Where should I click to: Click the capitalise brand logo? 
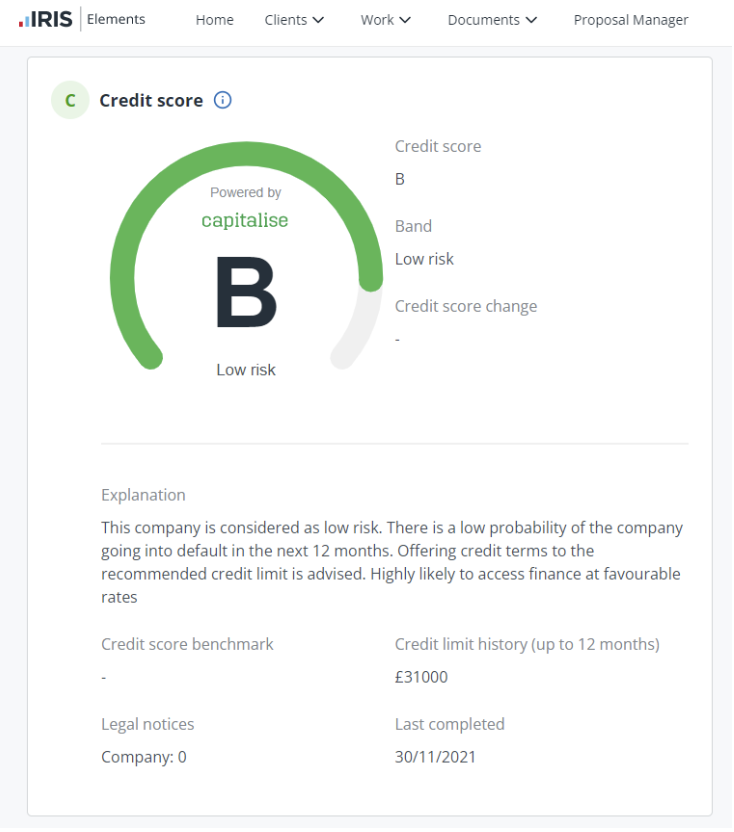point(245,220)
